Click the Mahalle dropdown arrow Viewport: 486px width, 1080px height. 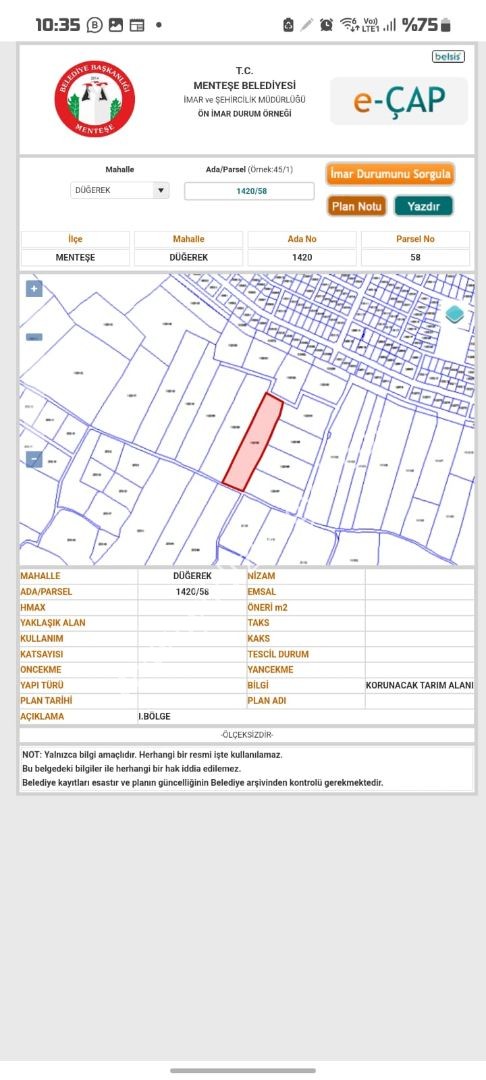pos(161,190)
